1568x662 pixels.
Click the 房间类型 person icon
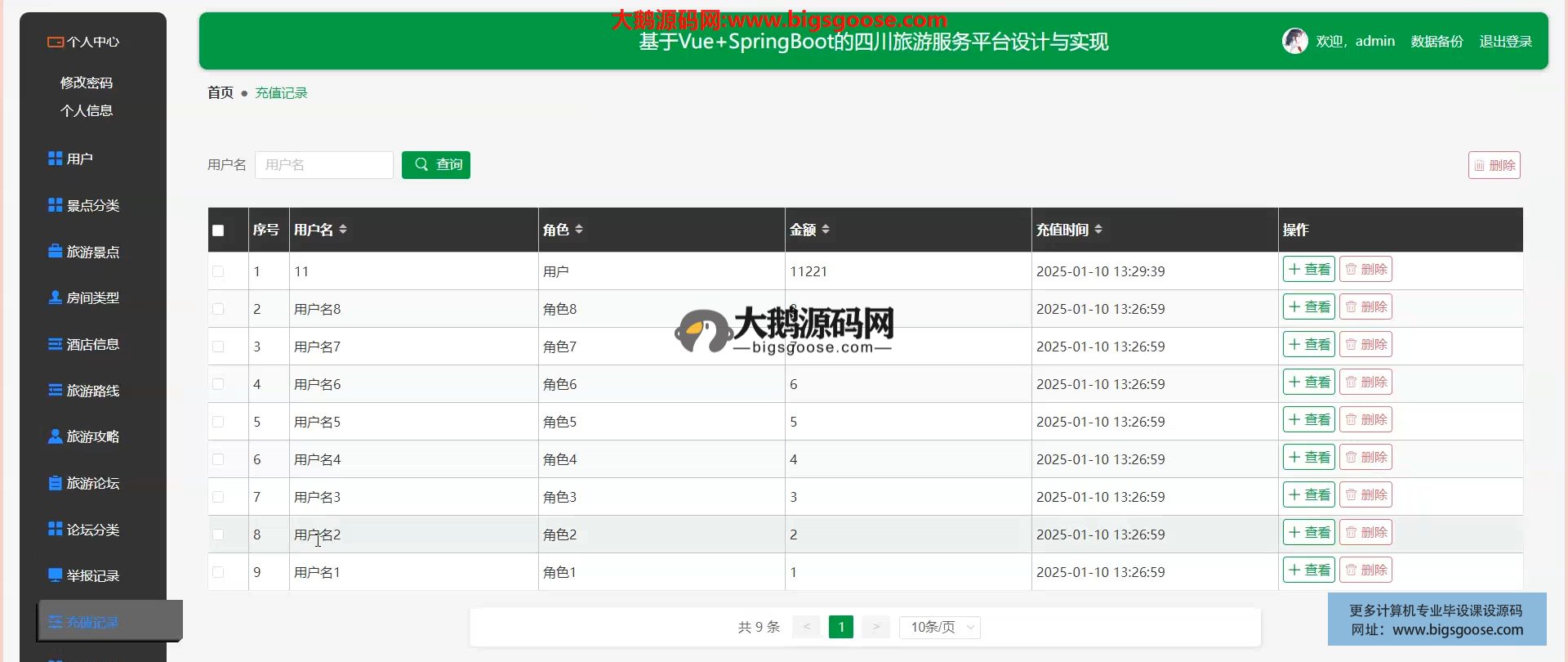coord(55,297)
